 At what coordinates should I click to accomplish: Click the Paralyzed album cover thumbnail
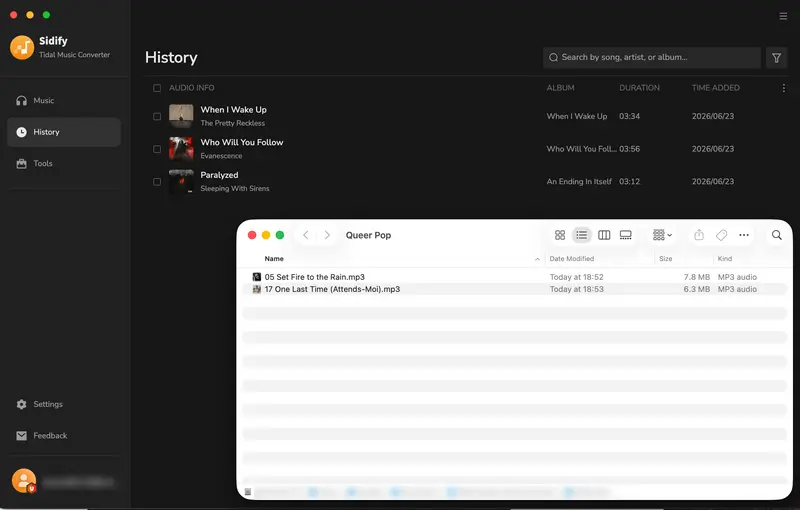pos(181,182)
